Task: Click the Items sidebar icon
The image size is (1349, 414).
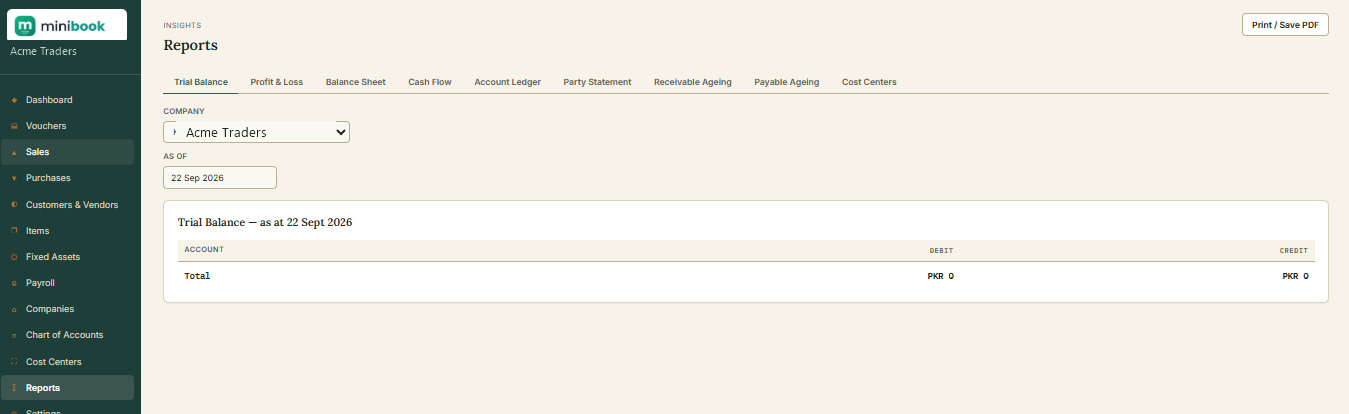Action: (x=14, y=231)
